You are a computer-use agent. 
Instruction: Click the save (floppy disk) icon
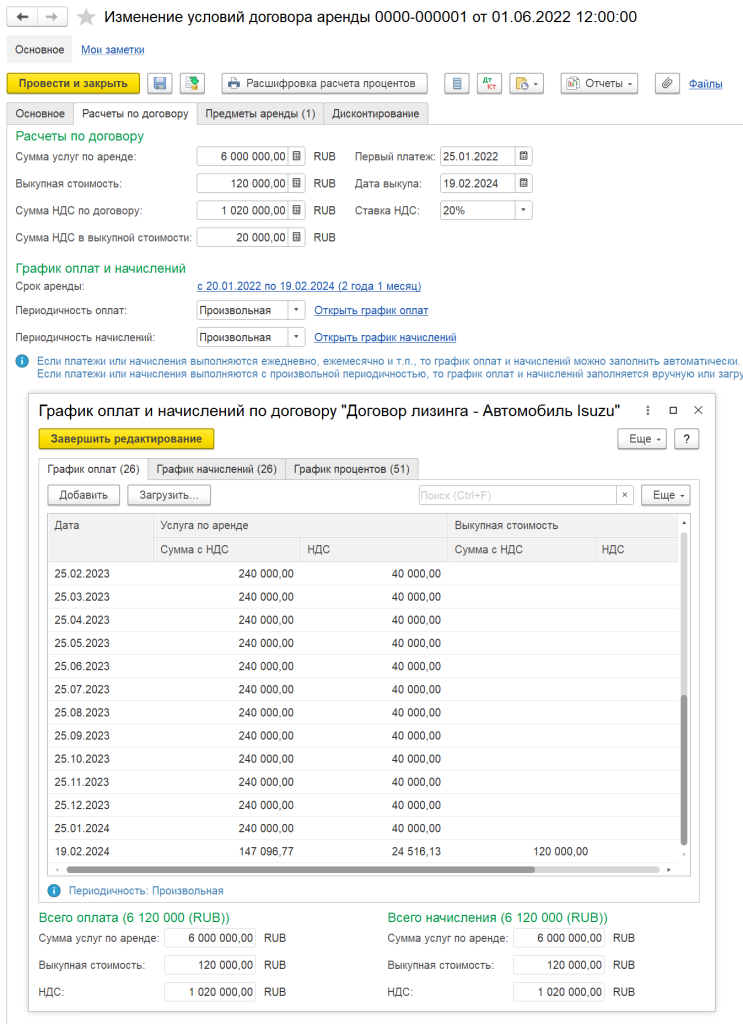tap(159, 83)
